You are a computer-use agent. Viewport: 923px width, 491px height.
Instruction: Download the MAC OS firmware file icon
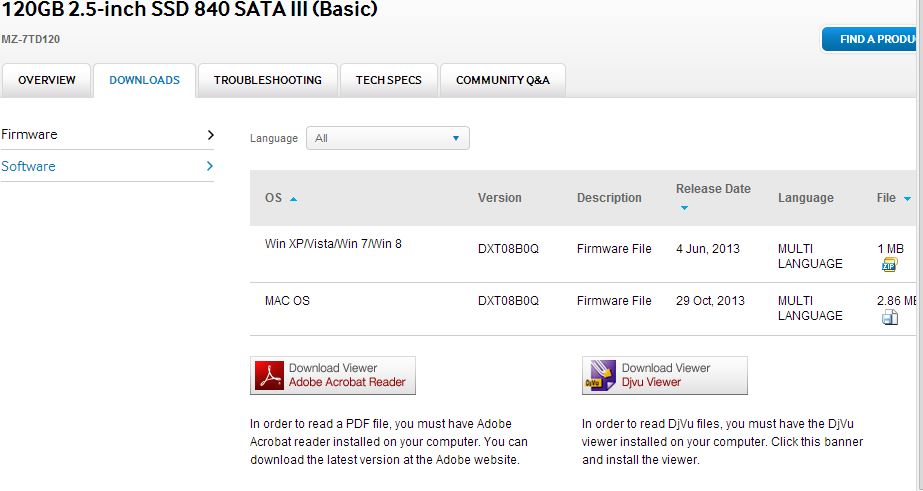point(889,318)
